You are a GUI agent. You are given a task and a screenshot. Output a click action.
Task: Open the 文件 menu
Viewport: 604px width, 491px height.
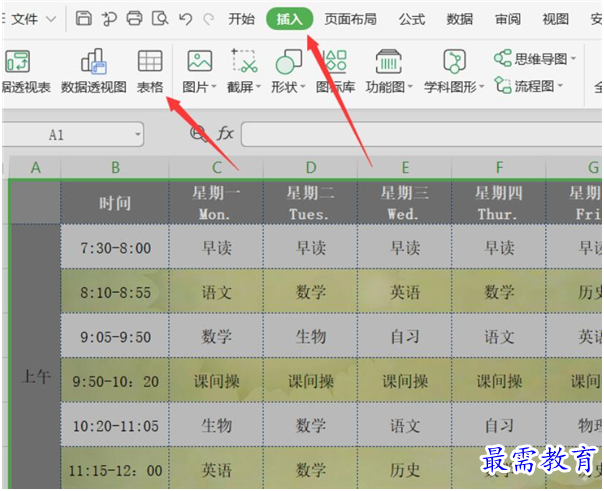[x=24, y=18]
